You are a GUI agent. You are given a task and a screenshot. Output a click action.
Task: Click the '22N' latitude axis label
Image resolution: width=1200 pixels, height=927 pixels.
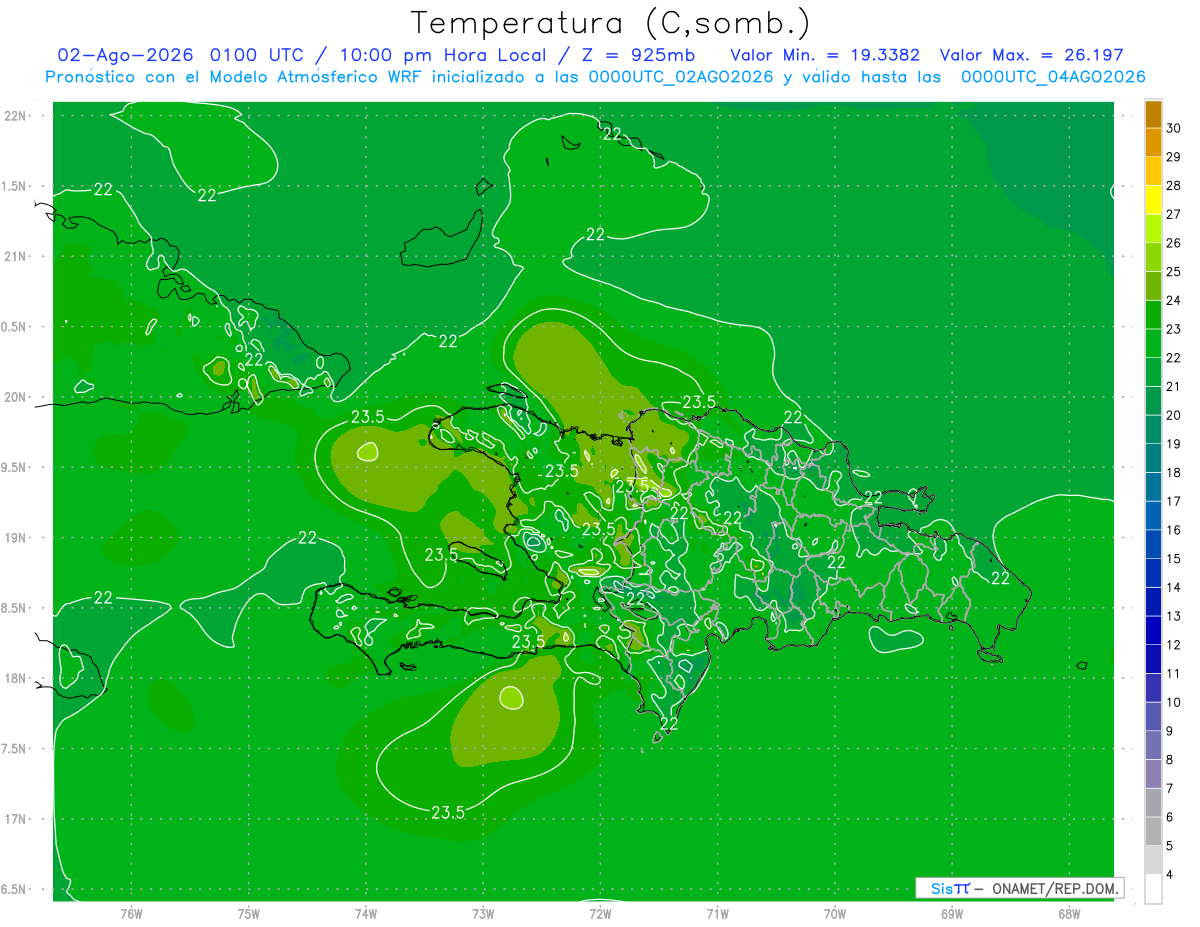point(15,116)
